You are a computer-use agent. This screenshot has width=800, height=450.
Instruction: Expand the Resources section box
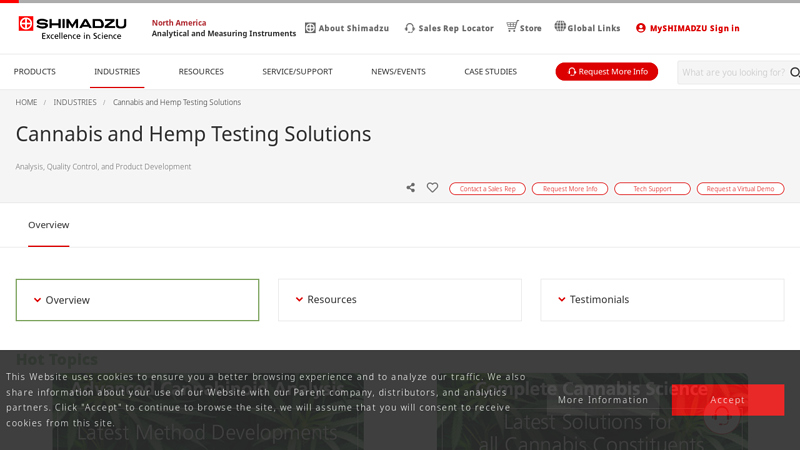coord(400,300)
